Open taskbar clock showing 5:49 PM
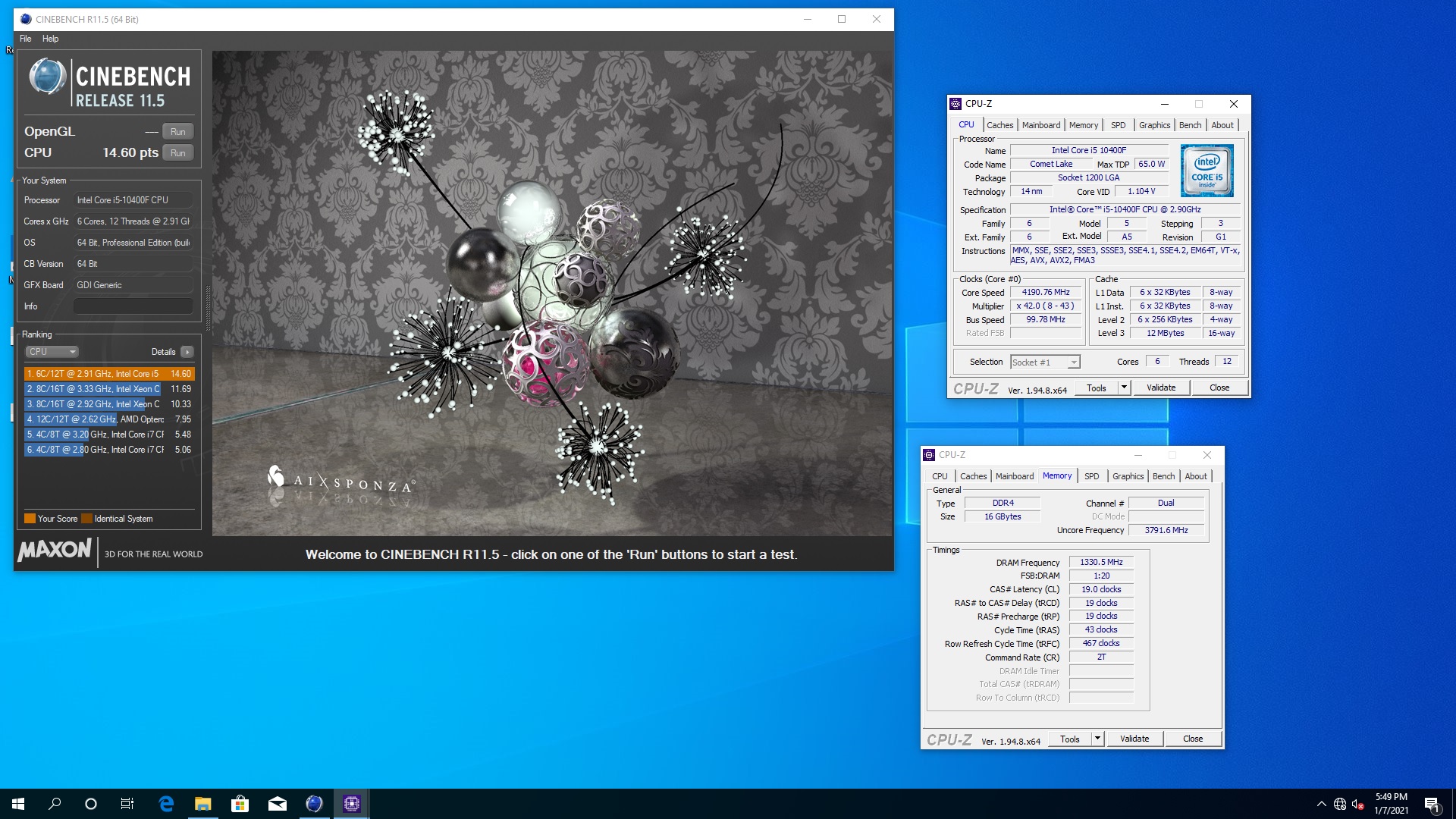 click(x=1391, y=804)
